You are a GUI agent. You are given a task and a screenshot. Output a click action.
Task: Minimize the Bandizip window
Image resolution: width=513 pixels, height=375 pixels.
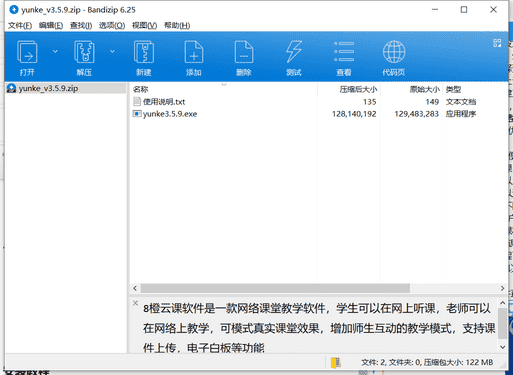coord(435,10)
